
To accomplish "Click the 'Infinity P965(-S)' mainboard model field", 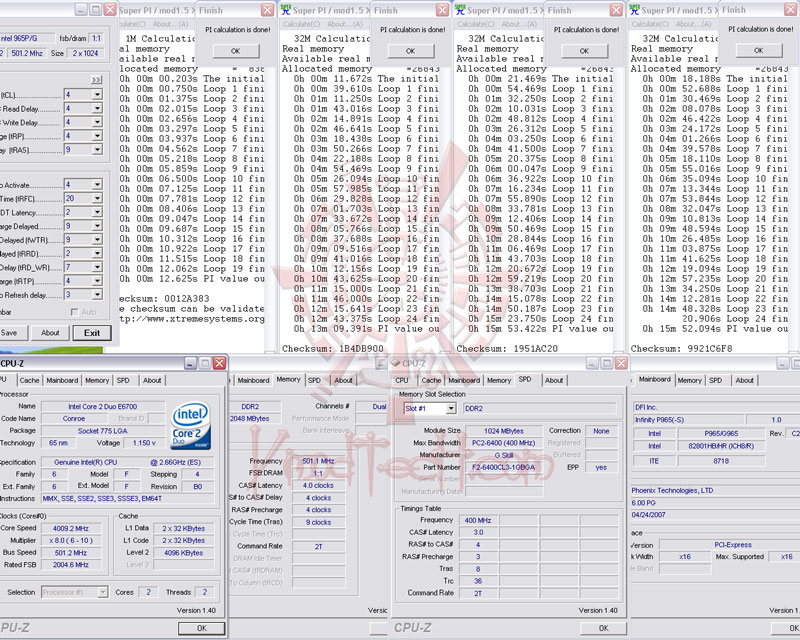I will point(688,420).
